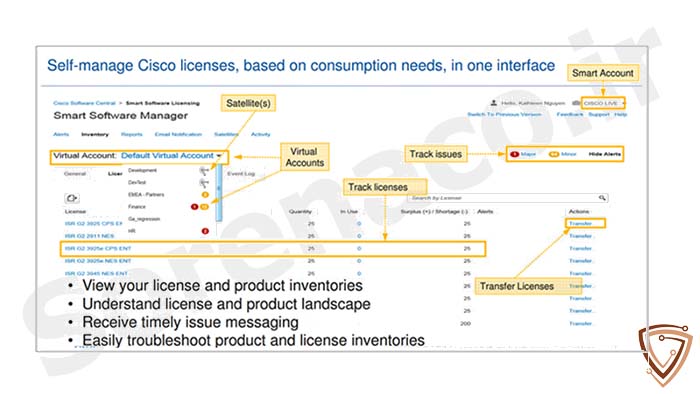Viewport: 700px width, 394px height.
Task: Select Qa_regression virtual account
Action: point(144,219)
